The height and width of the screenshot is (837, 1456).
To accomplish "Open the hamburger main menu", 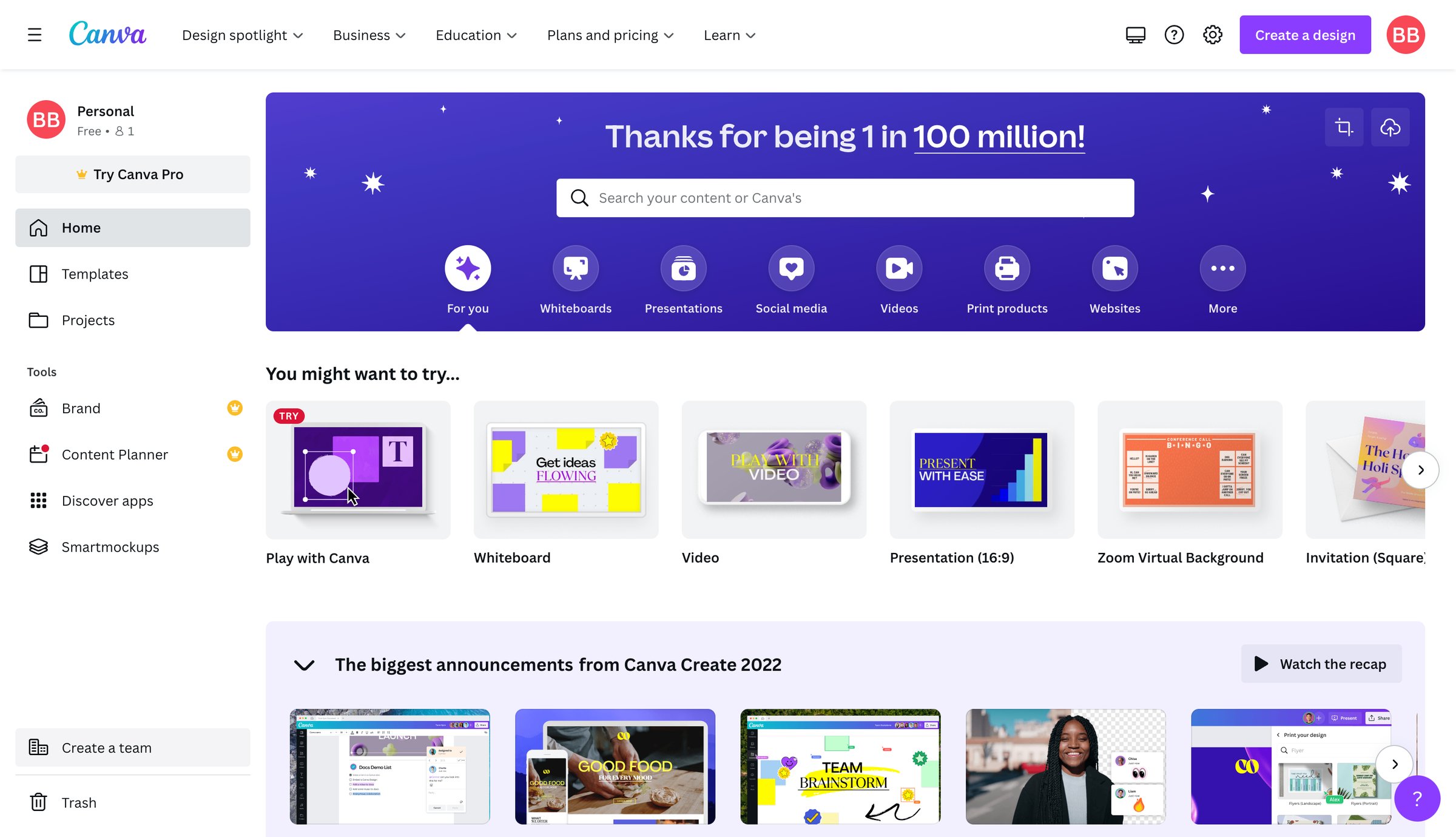I will [x=35, y=35].
